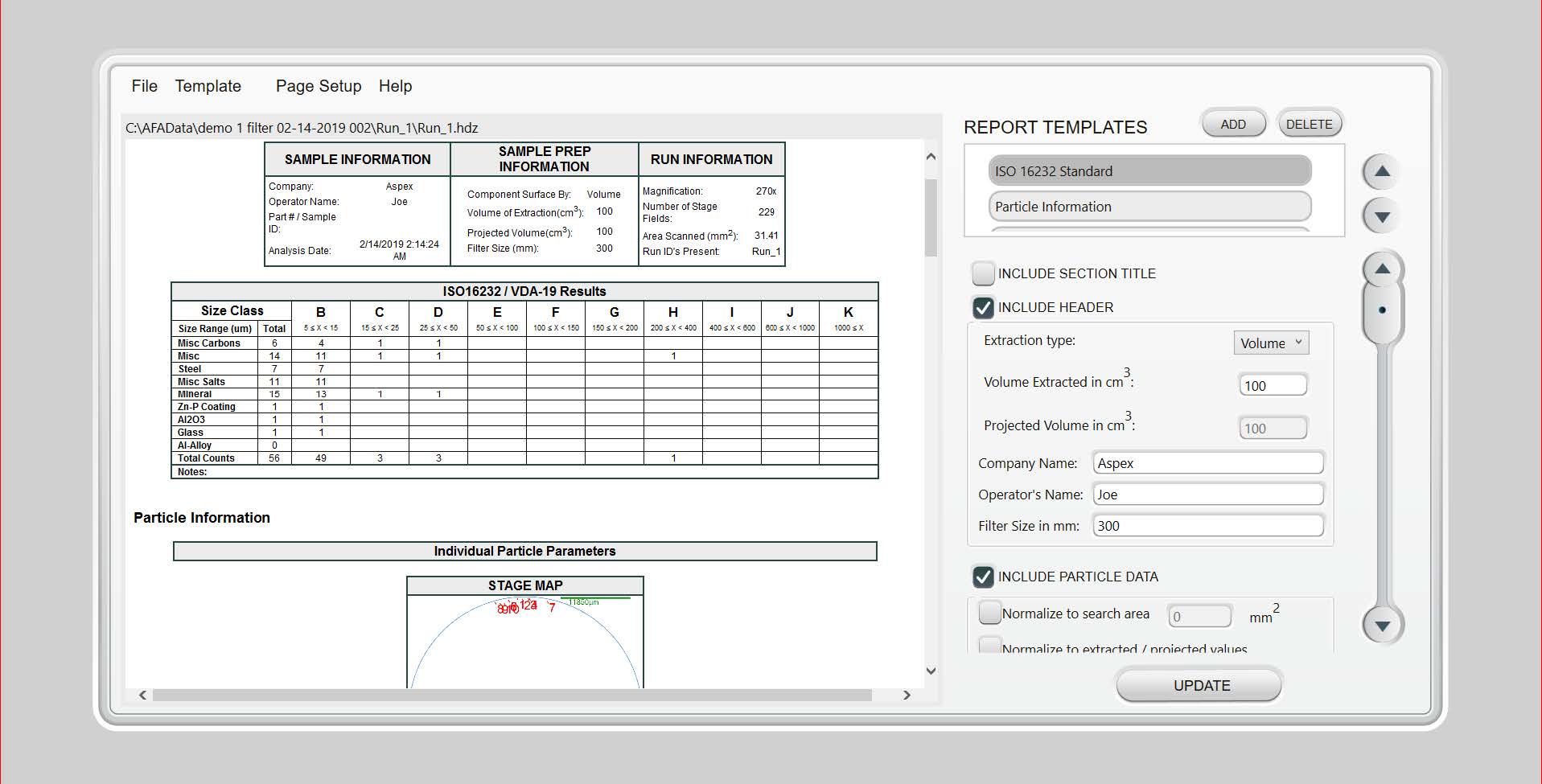This screenshot has height=784, width=1542.
Task: Enable Include Section Title checkbox
Action: [x=983, y=273]
